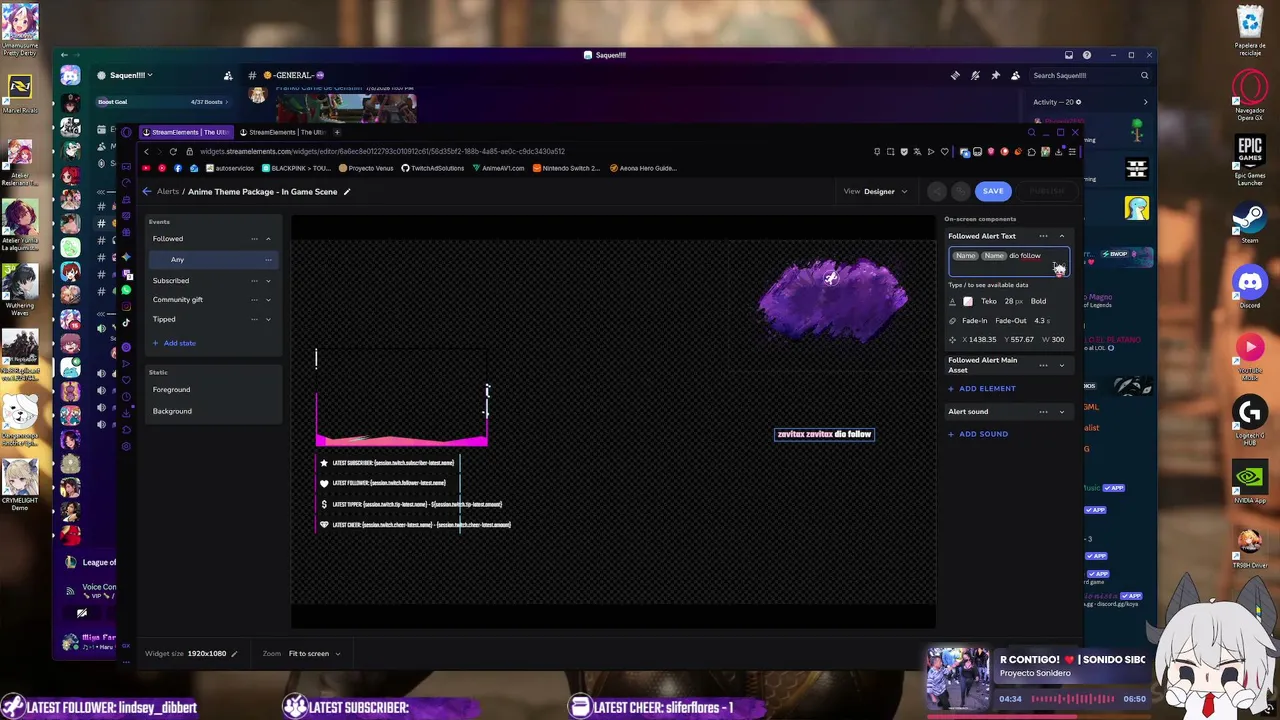Click the browser address bar URL
Viewport: 1280px width, 720px height.
click(382, 152)
